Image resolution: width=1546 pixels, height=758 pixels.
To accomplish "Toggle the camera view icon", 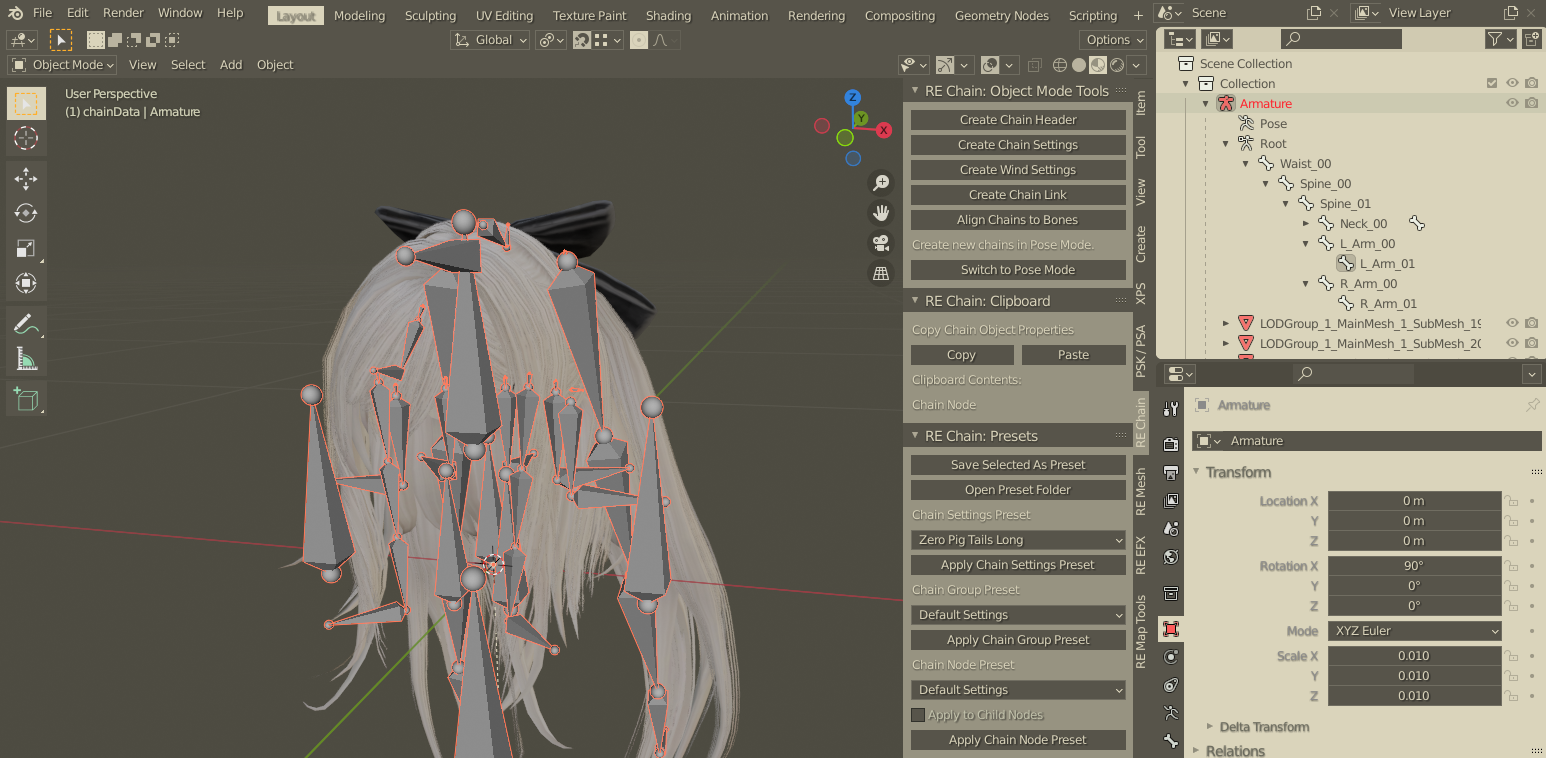I will pos(881,243).
